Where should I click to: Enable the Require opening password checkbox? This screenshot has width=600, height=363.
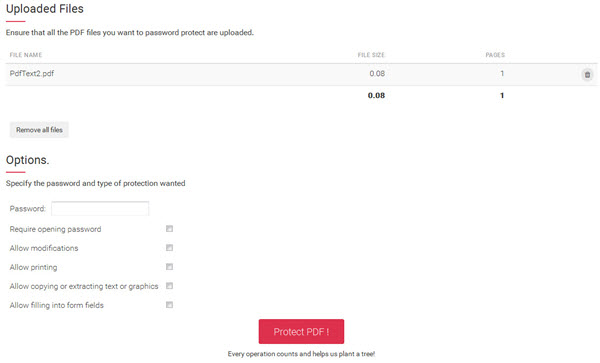coord(170,229)
